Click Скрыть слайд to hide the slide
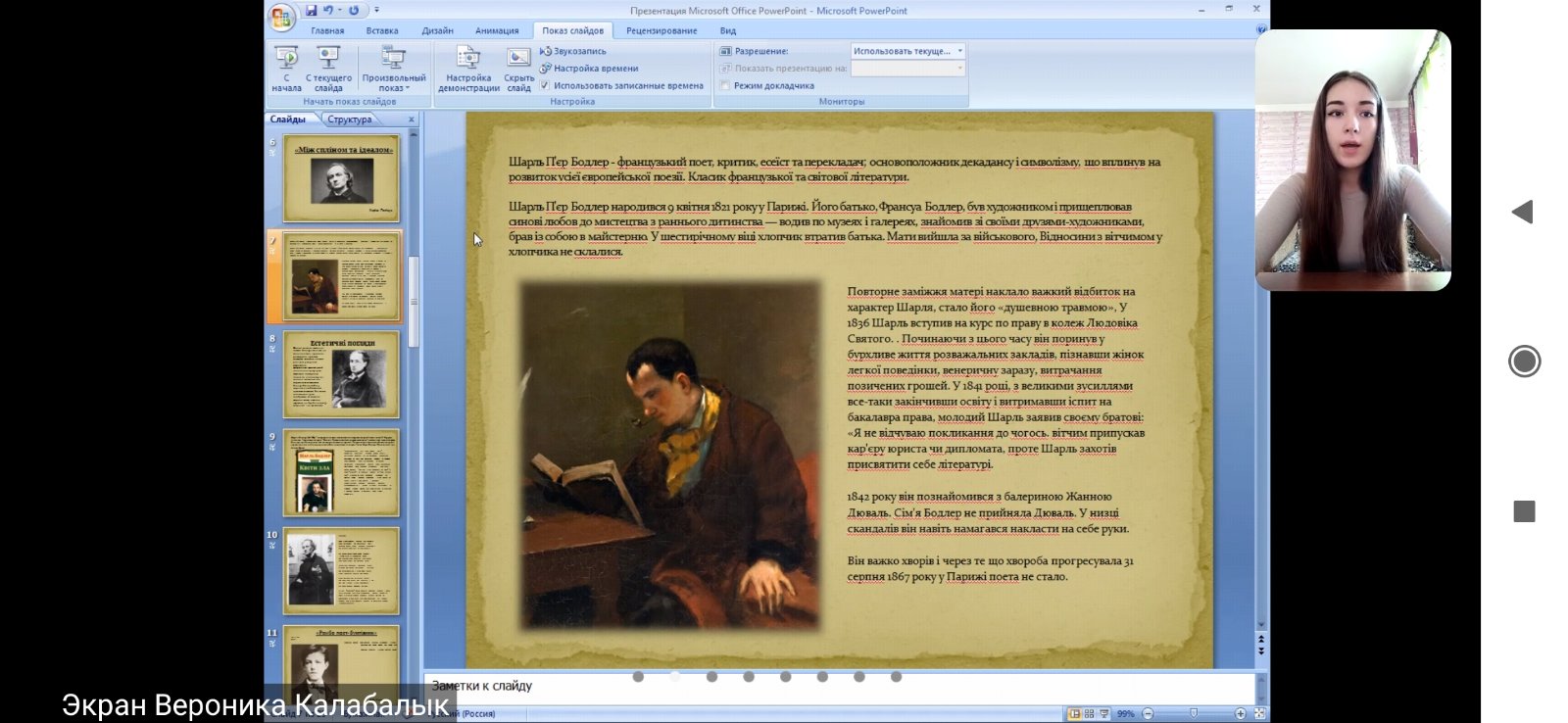The width and height of the screenshot is (1568, 723). click(518, 69)
